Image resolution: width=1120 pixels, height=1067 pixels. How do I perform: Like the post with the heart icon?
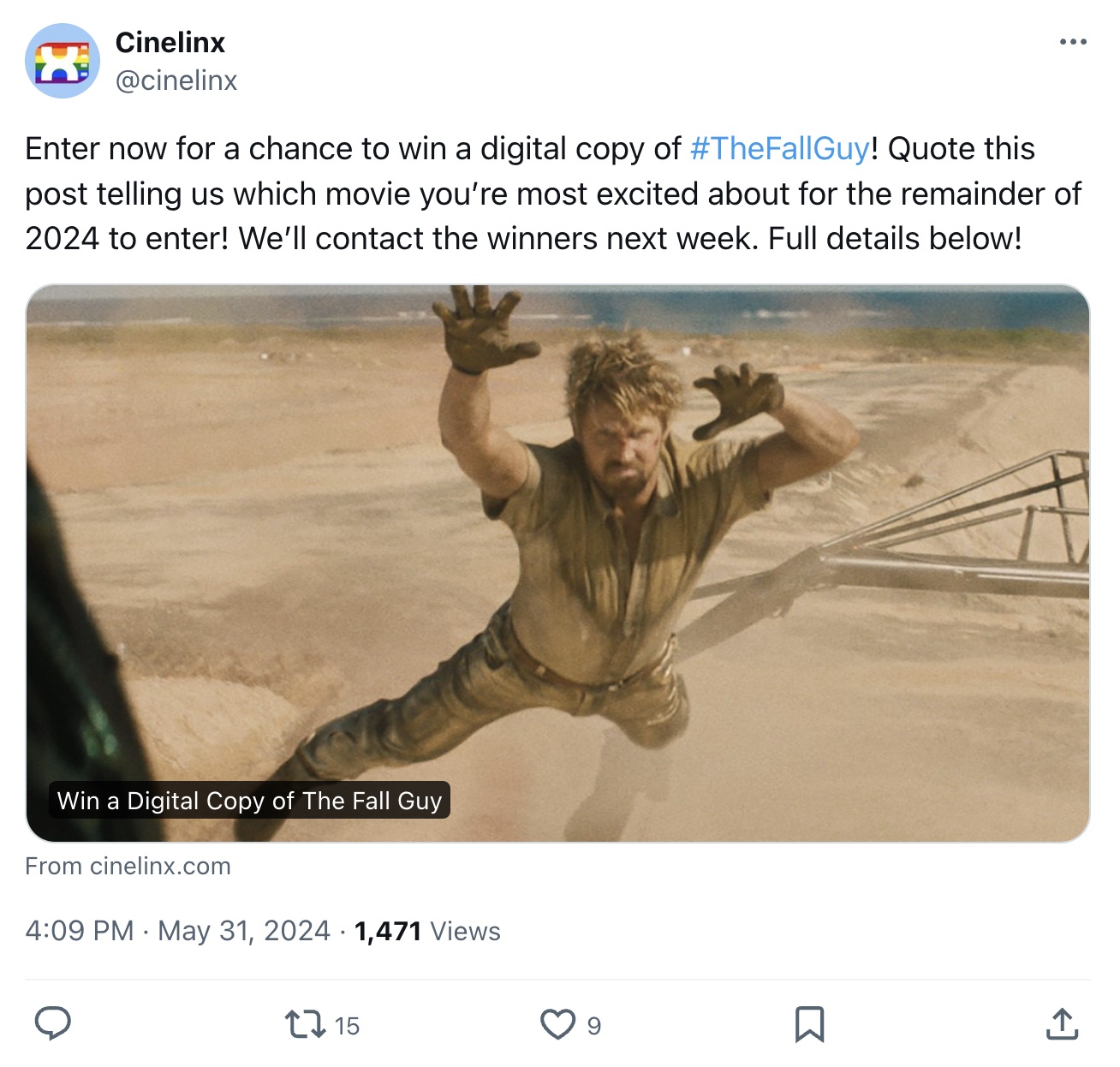point(557,1024)
